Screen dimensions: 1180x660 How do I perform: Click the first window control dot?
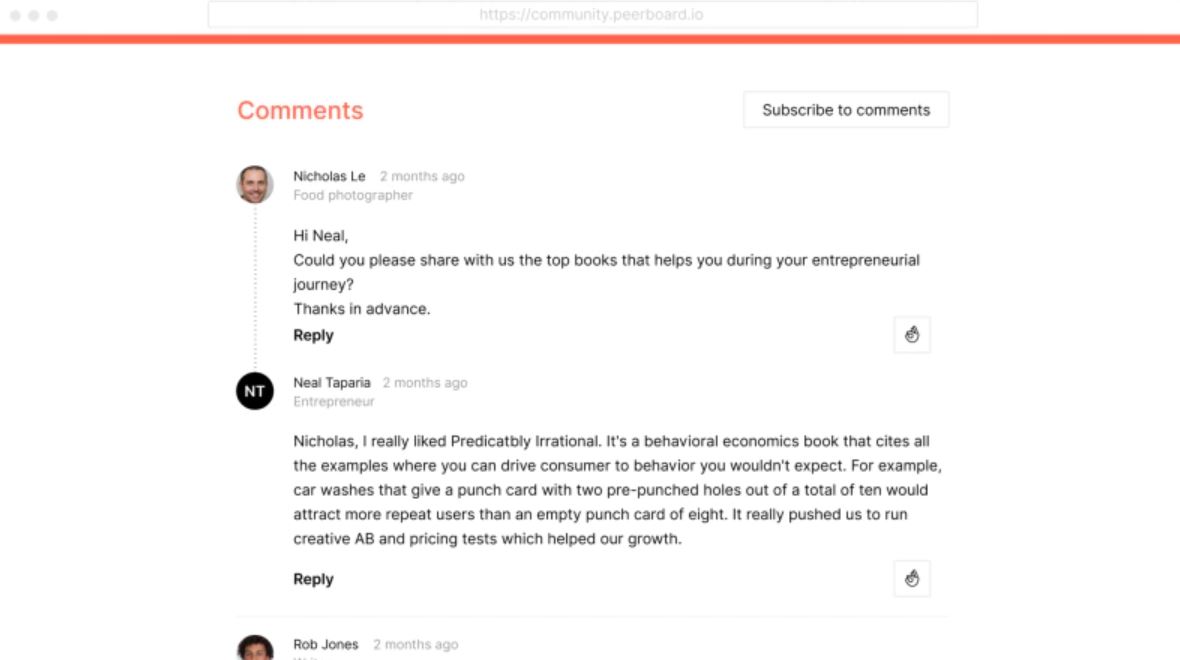click(x=15, y=16)
